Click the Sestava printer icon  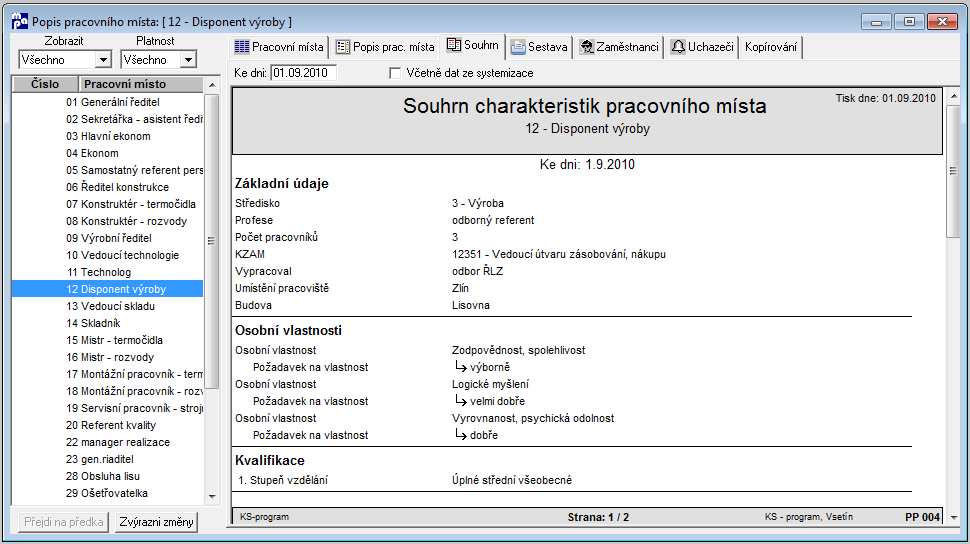tap(518, 47)
